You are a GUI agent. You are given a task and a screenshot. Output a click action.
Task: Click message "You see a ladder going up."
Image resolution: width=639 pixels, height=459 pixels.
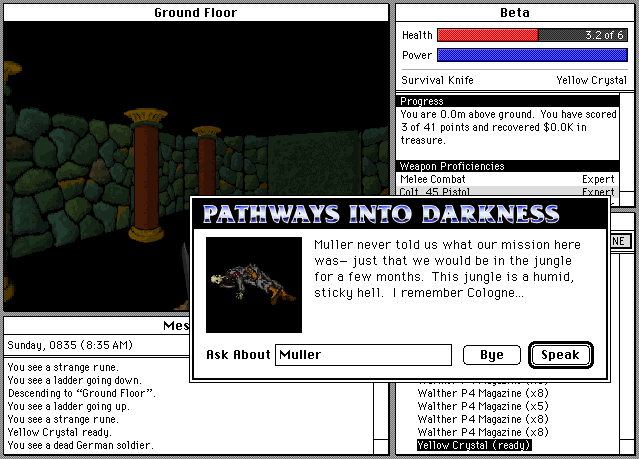point(68,406)
